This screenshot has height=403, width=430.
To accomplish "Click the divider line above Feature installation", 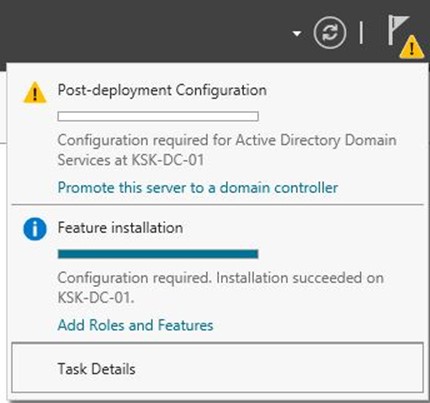I will (217, 204).
